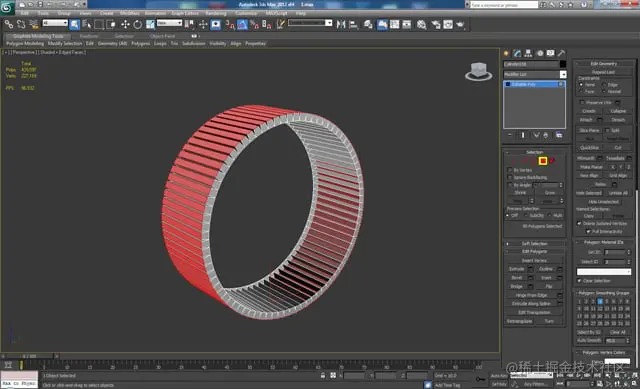Open the Graph Editors menu

pos(184,13)
